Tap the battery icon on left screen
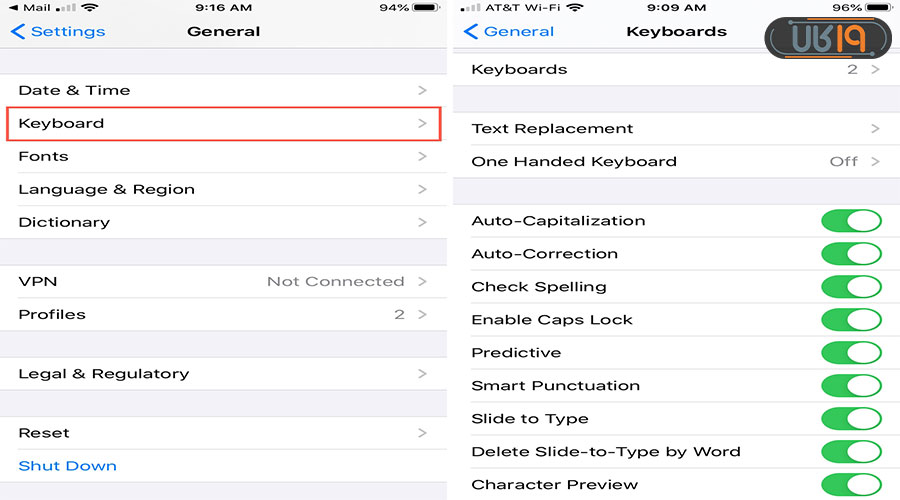Screen dimensions: 900x500 (429, 8)
